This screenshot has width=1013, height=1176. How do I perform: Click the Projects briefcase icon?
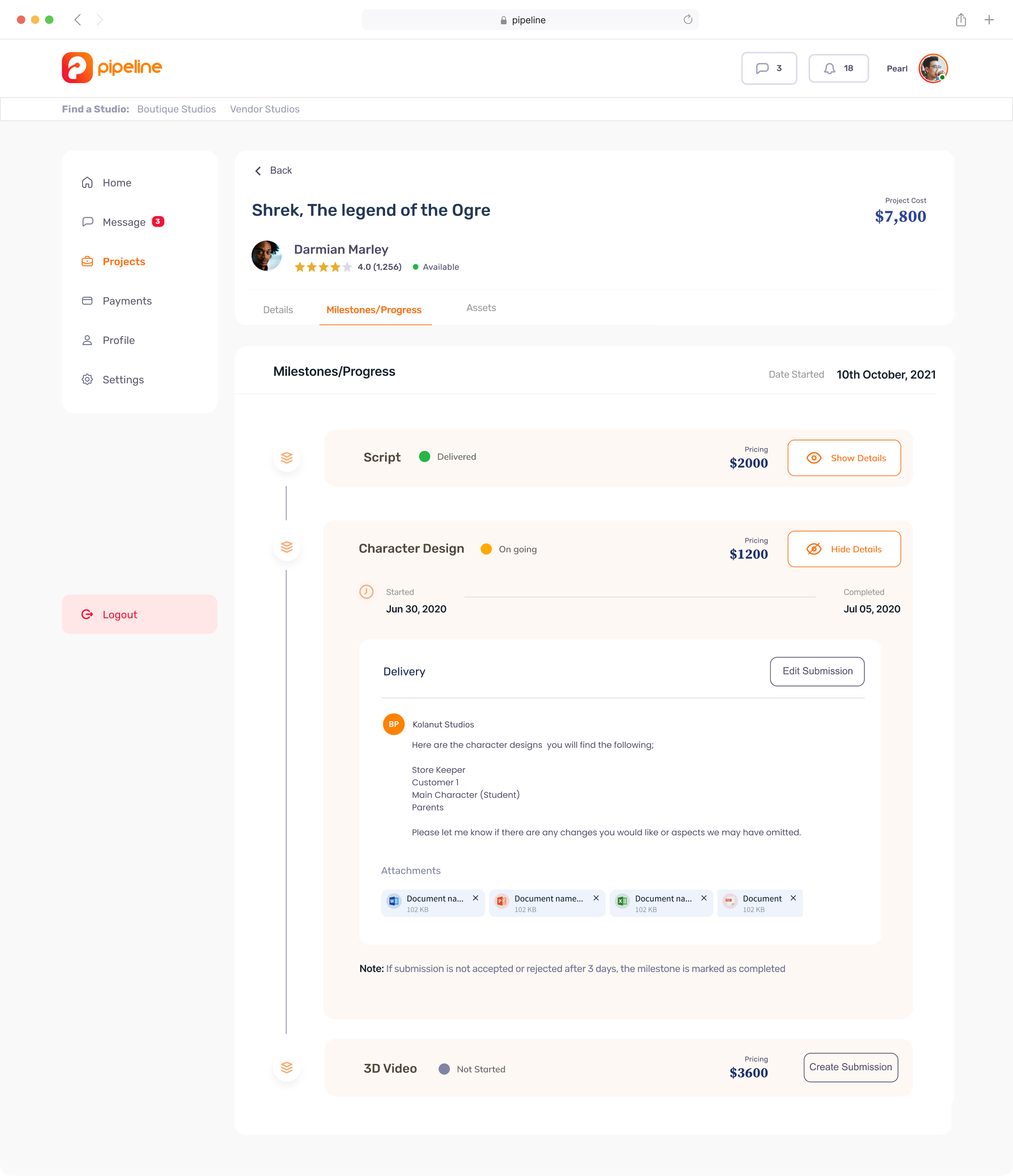coord(87,261)
